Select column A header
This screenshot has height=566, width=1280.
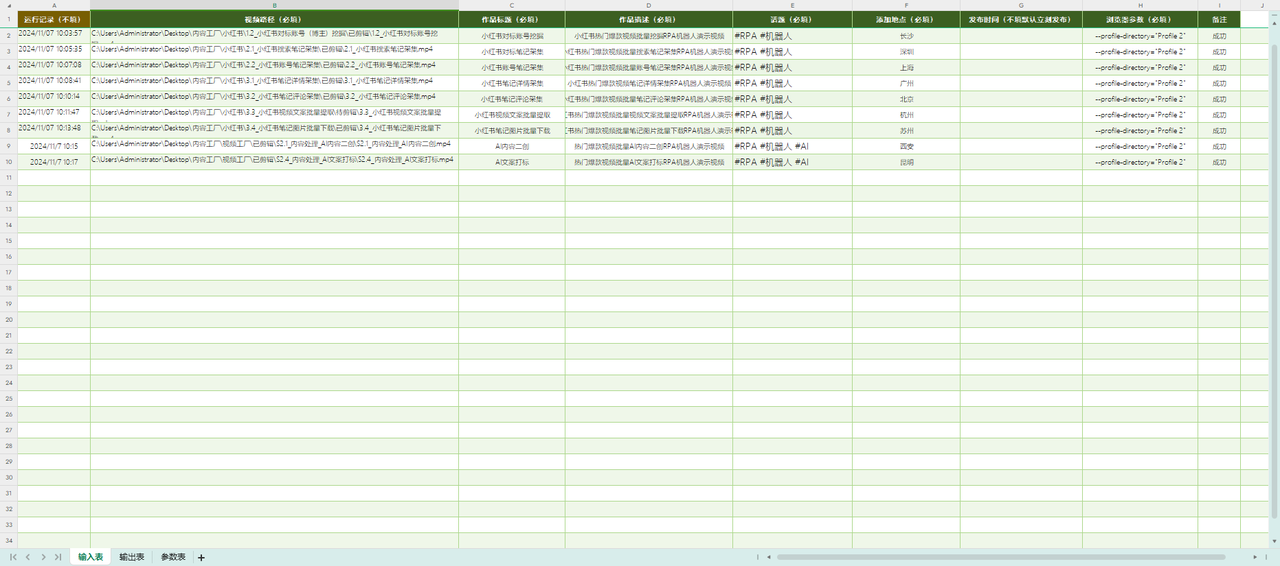(x=54, y=5)
